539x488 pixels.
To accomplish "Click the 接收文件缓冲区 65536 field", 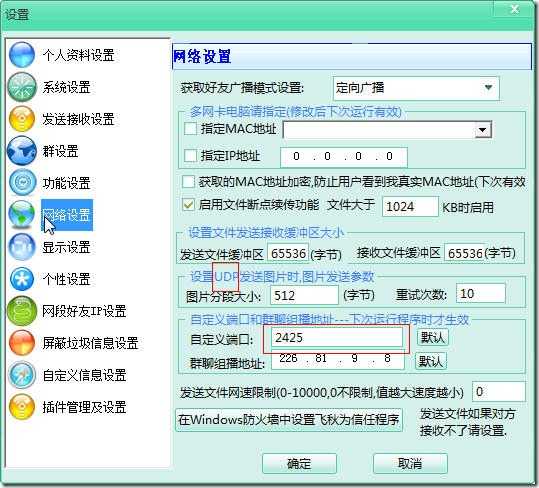I will coord(464,253).
